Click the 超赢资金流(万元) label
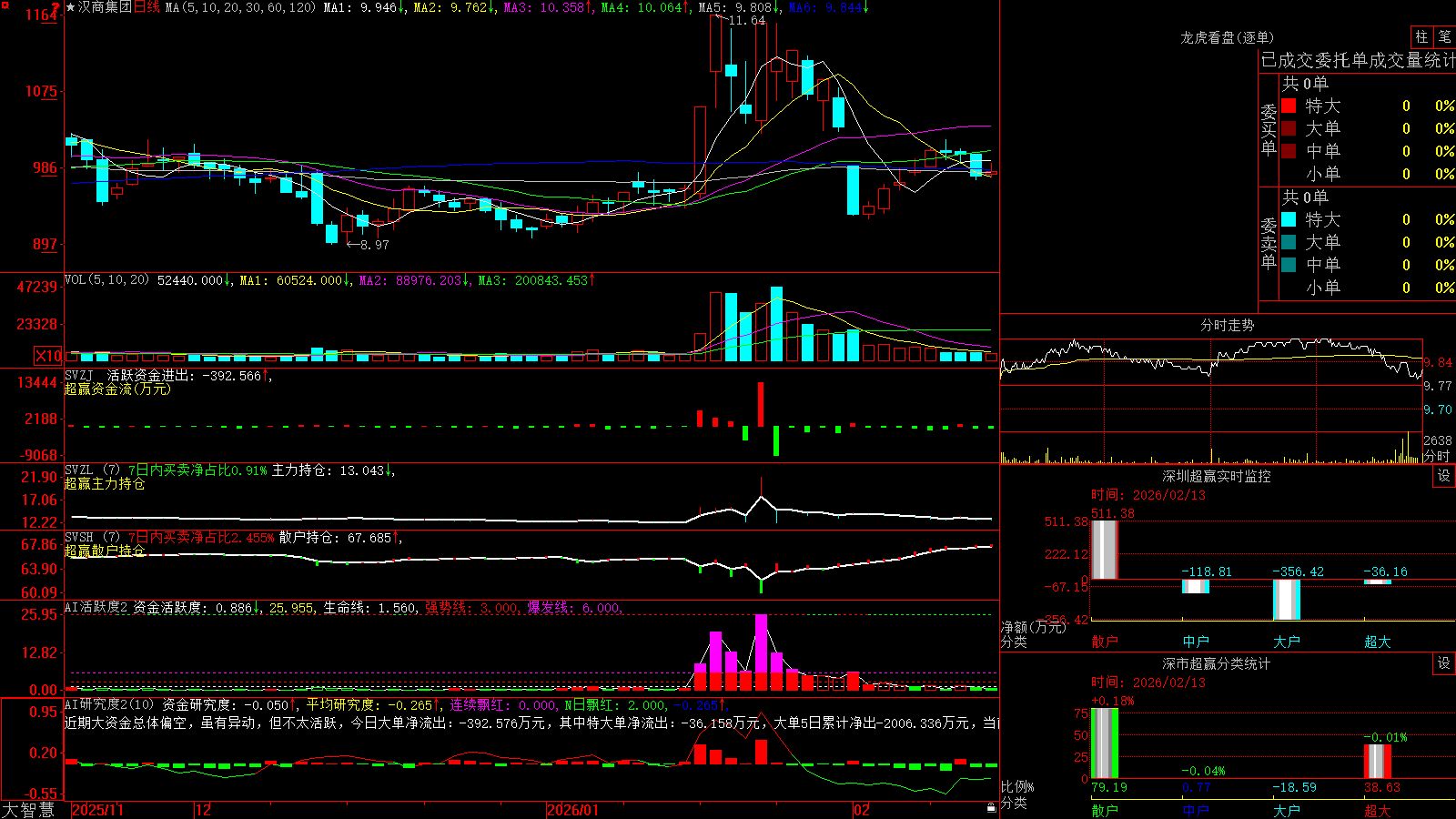This screenshot has height=819, width=1456. (117, 389)
